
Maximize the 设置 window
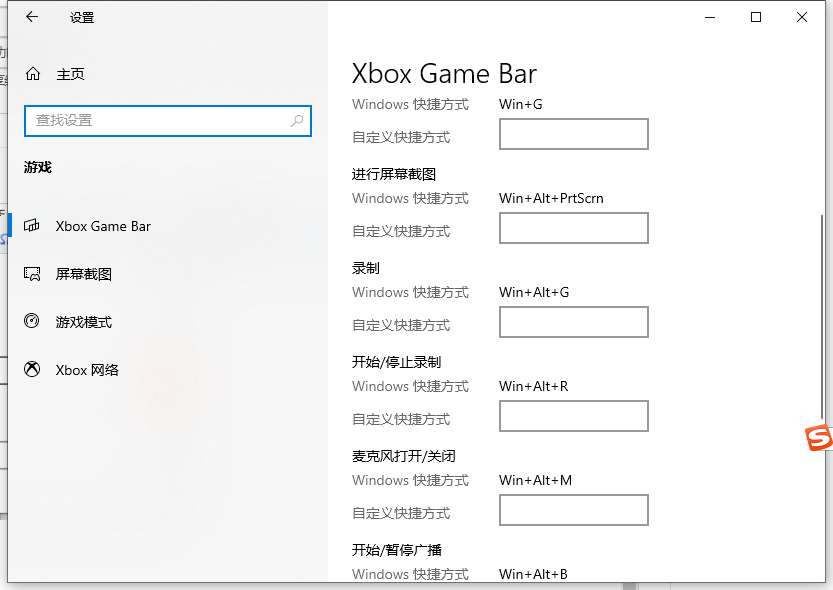point(756,17)
